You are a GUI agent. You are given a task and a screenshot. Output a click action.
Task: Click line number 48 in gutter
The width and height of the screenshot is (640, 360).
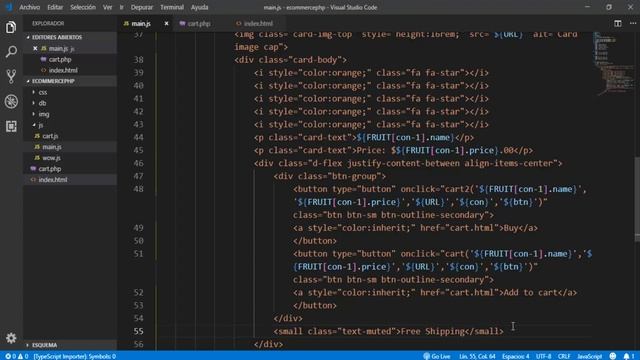(138, 189)
